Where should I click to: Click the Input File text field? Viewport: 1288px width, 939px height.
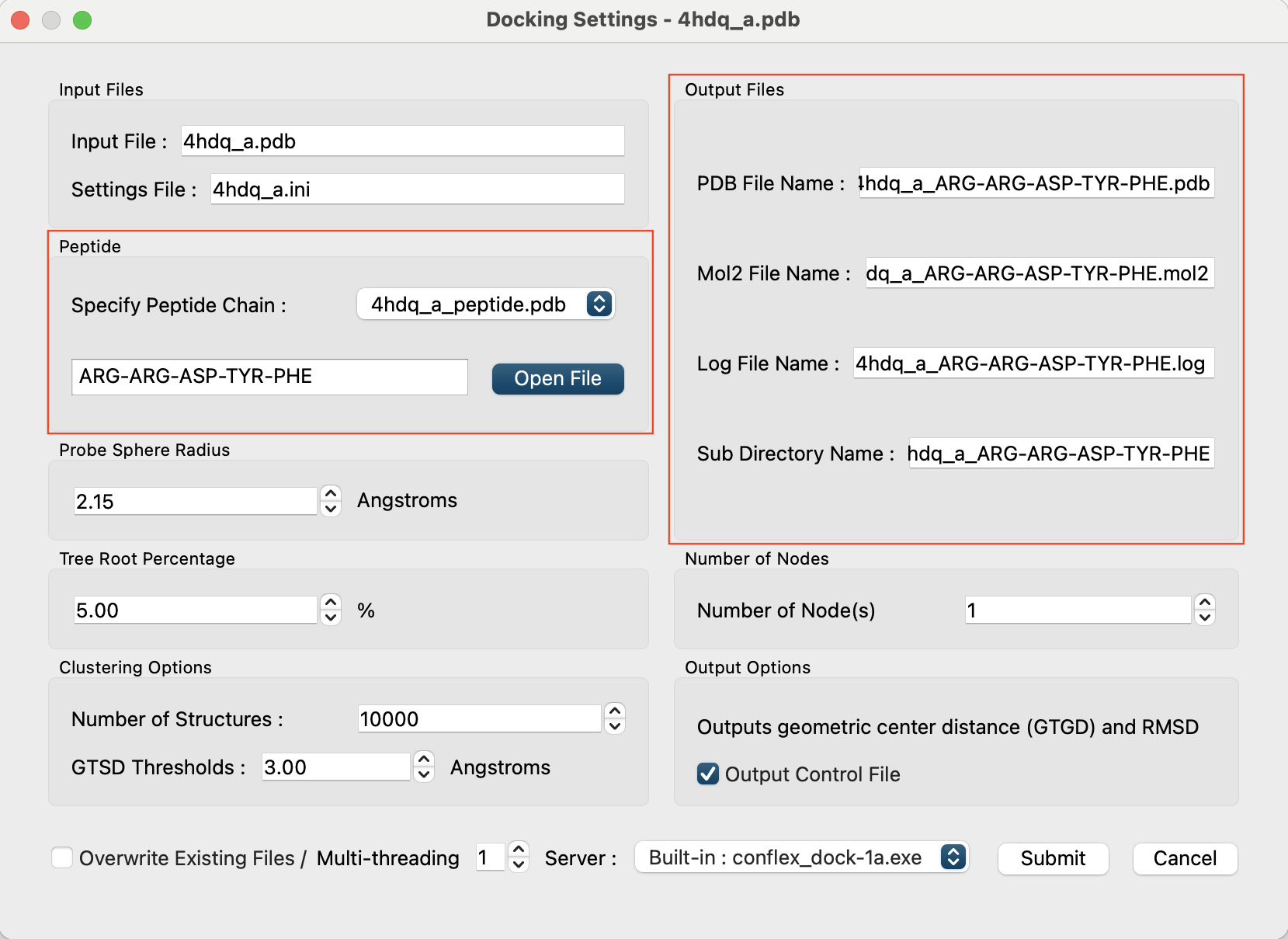point(402,141)
